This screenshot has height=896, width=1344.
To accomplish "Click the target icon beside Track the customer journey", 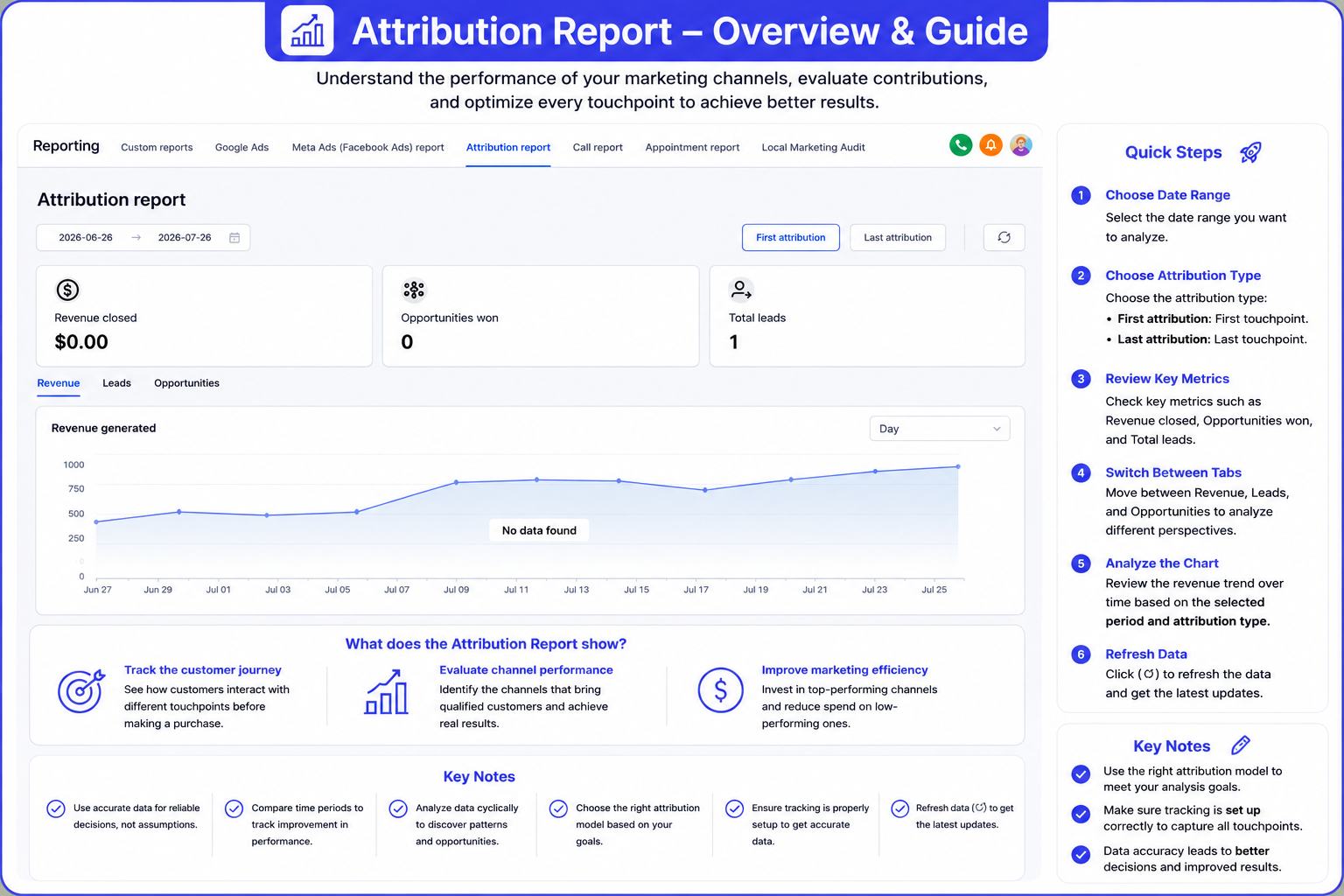I will pos(81,690).
